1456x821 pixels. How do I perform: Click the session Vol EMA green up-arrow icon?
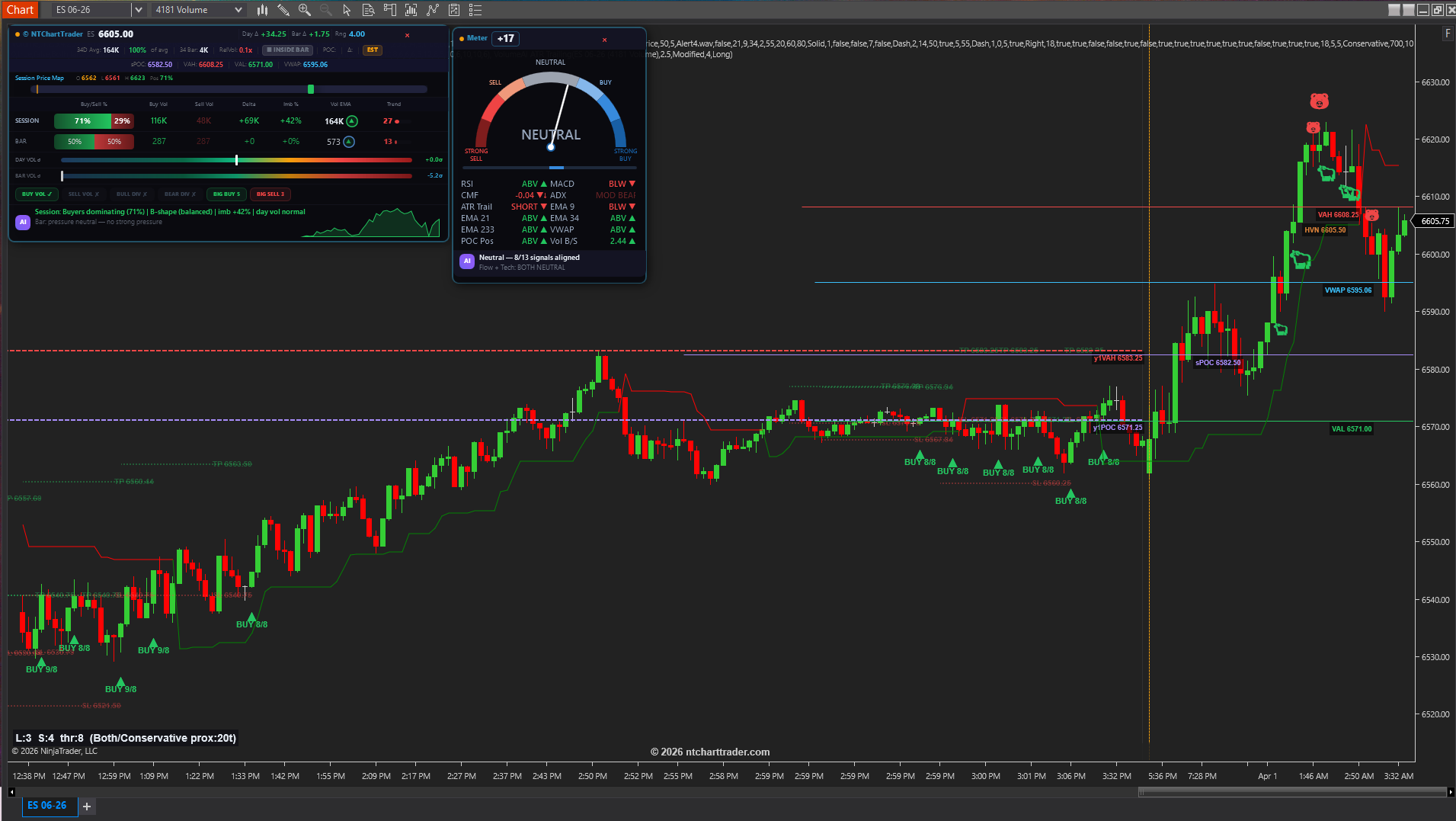352,121
